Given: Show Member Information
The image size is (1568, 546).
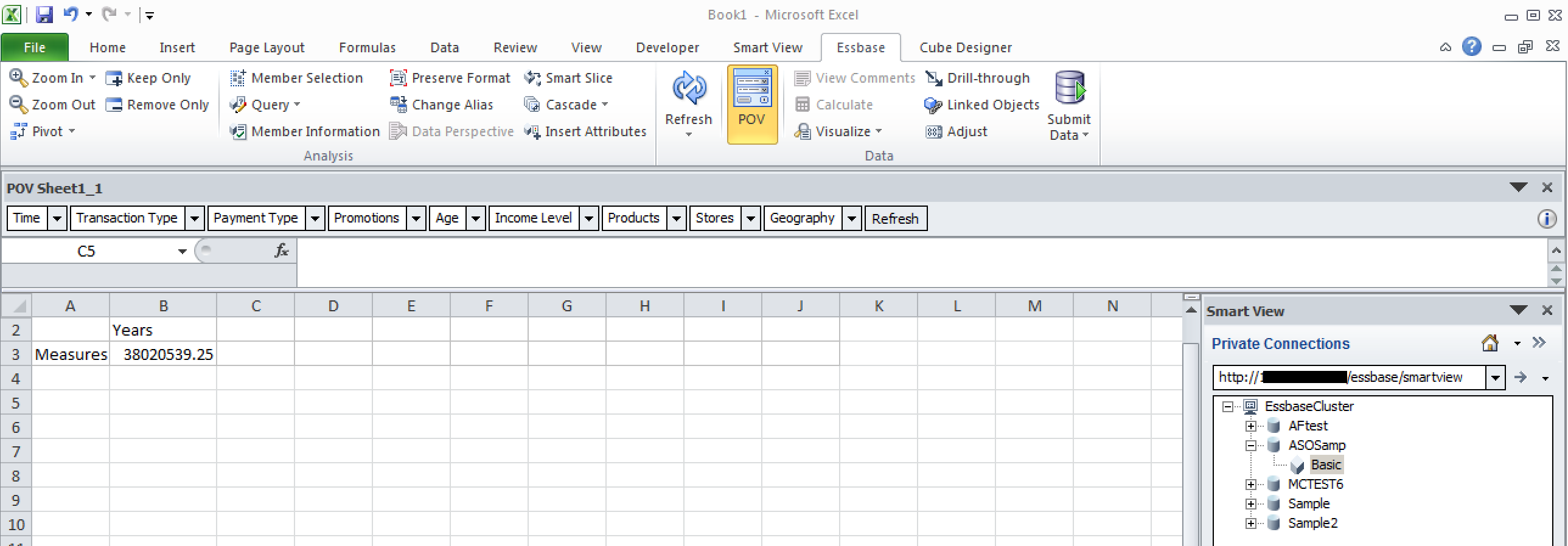Looking at the screenshot, I should tap(304, 131).
